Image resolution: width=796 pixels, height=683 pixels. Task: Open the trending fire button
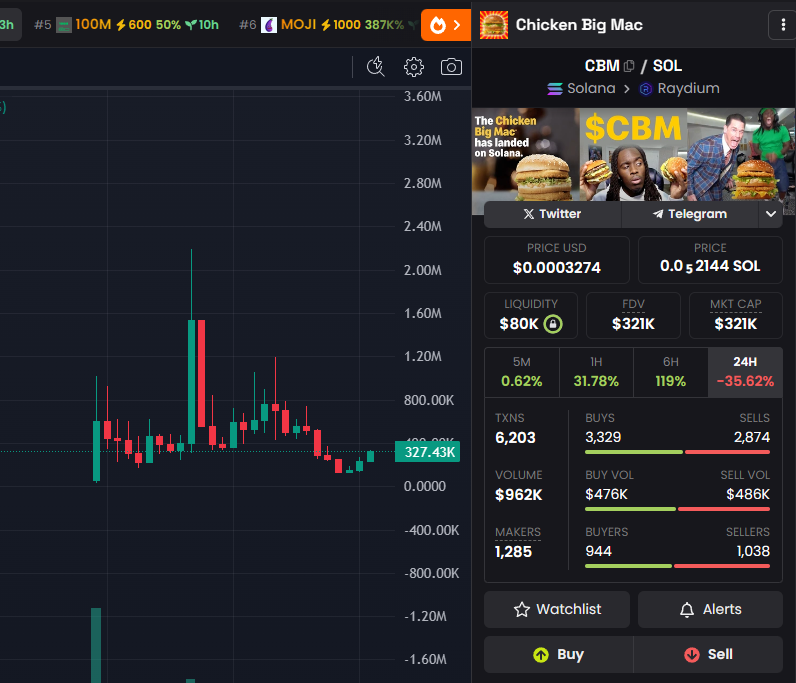(x=445, y=25)
